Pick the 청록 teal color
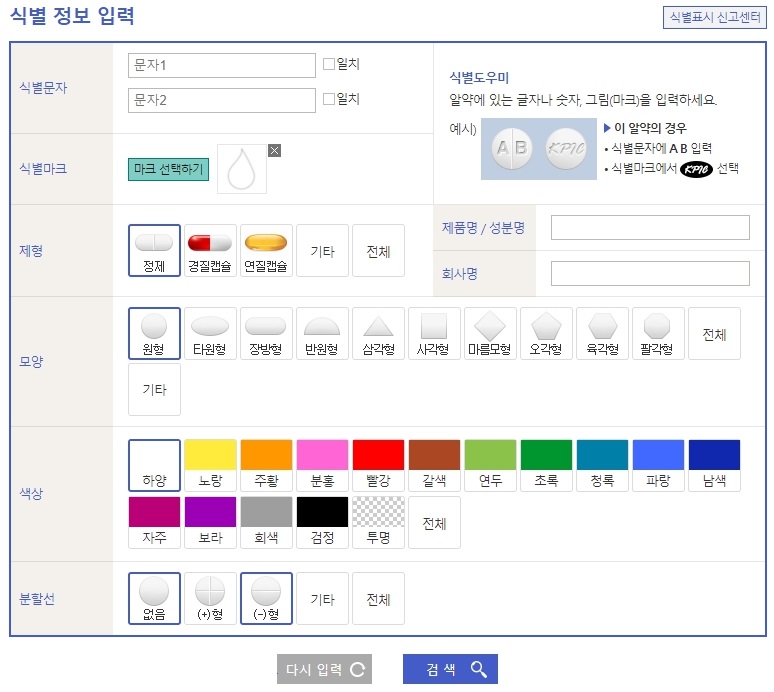 point(602,465)
